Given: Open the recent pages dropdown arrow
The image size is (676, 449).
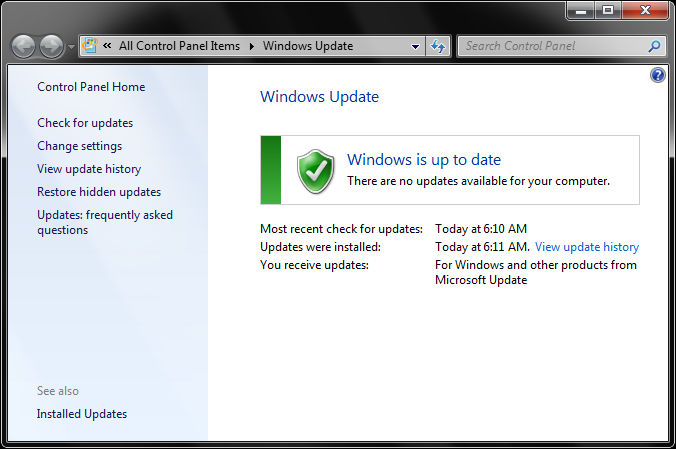Looking at the screenshot, I should [70, 47].
